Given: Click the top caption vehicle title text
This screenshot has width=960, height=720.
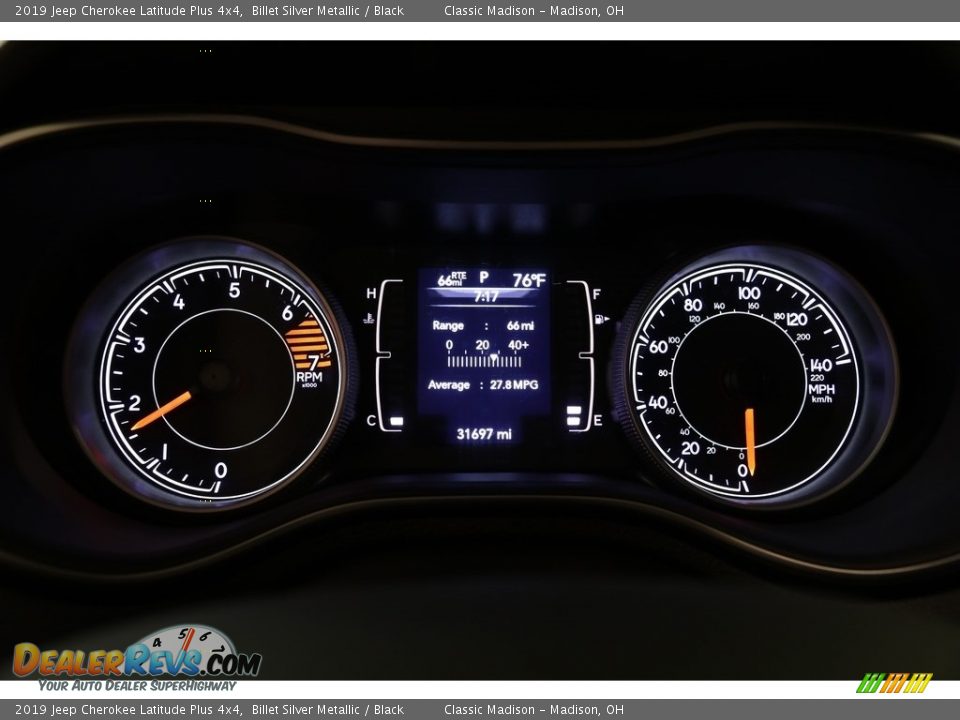Looking at the screenshot, I should click(x=210, y=11).
